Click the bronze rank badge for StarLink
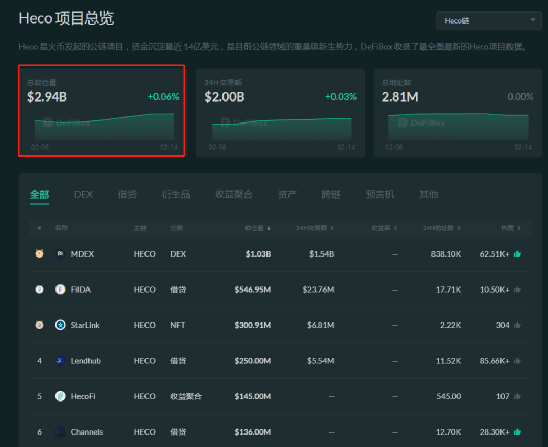Viewport: 548px width, 447px height. coord(39,325)
